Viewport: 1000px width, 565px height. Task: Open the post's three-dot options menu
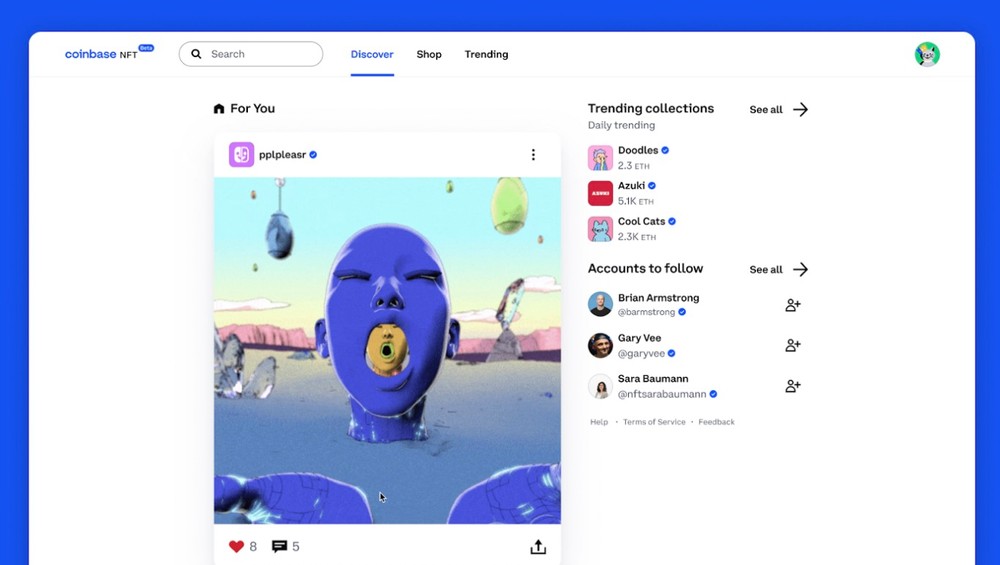tap(533, 154)
